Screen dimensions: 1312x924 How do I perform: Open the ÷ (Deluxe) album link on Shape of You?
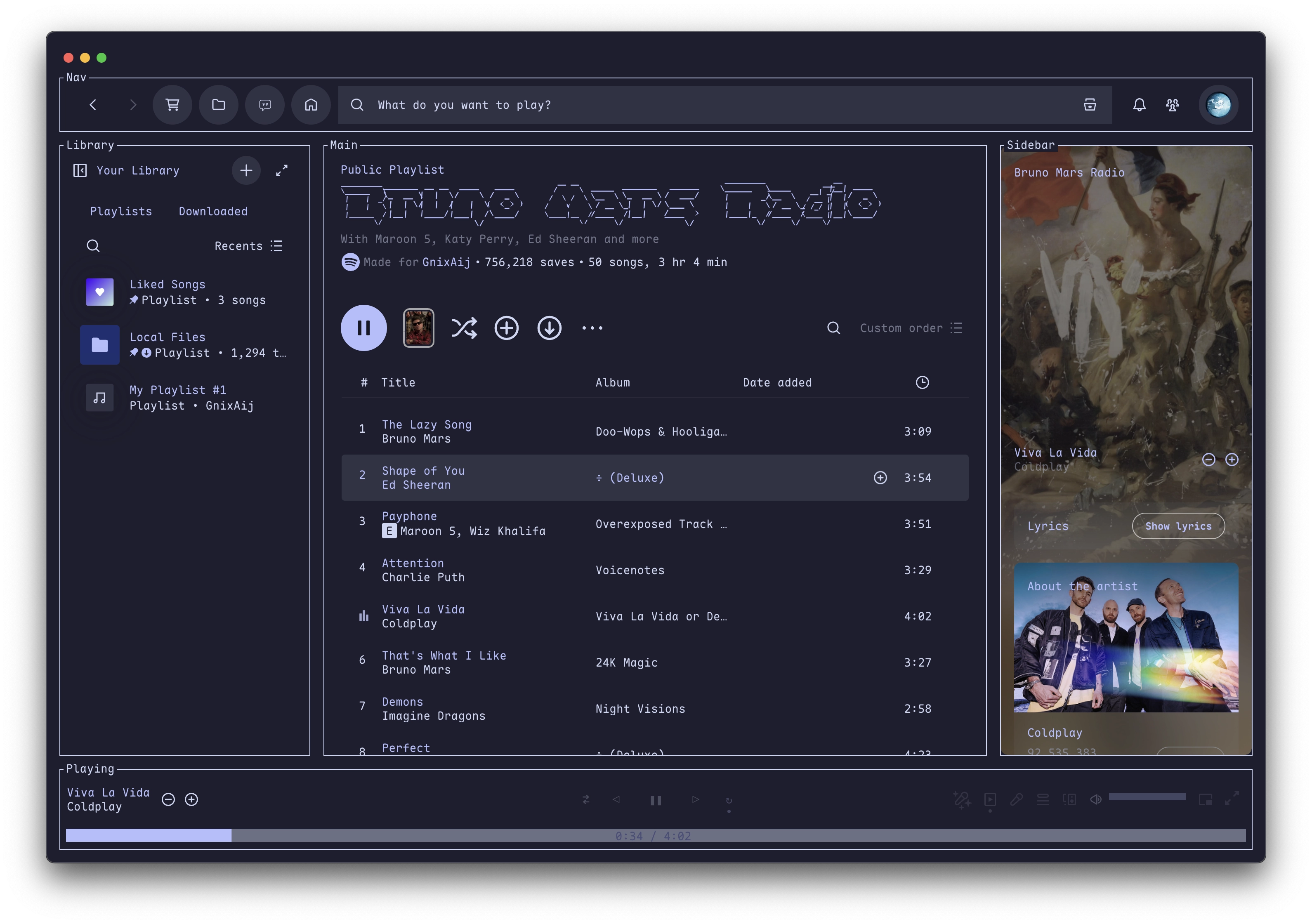tap(630, 478)
